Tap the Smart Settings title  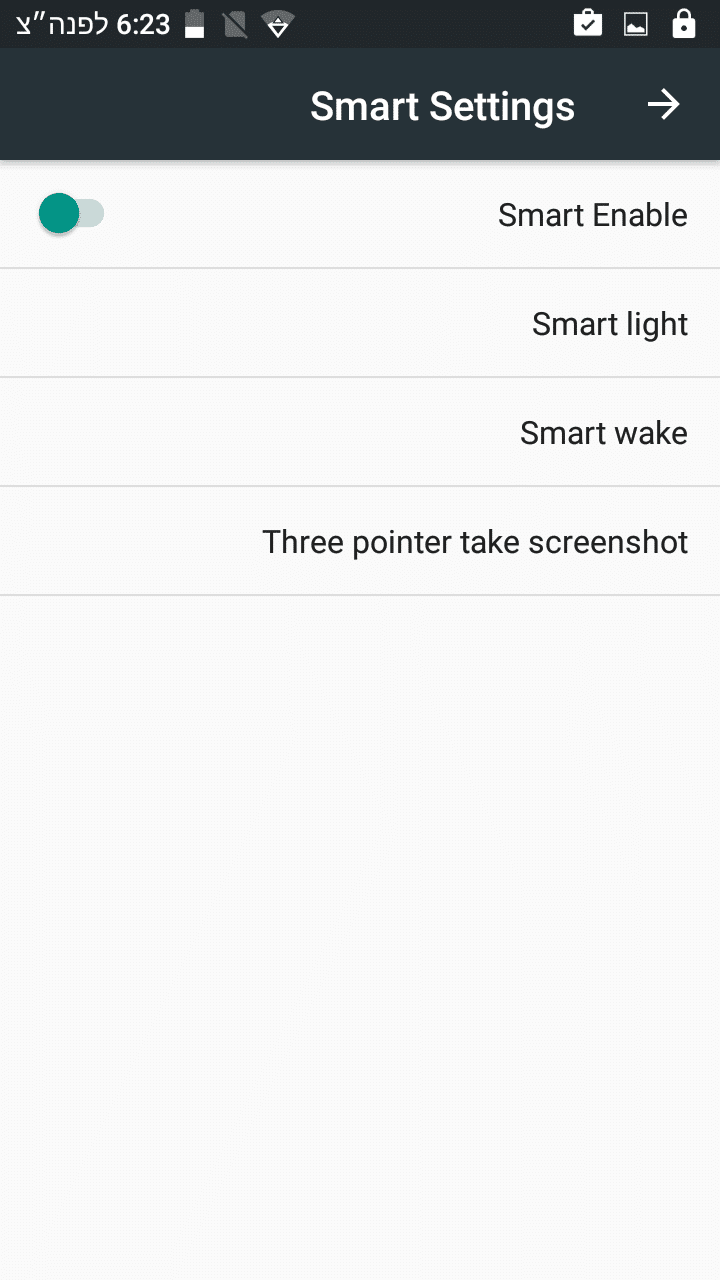coord(442,106)
